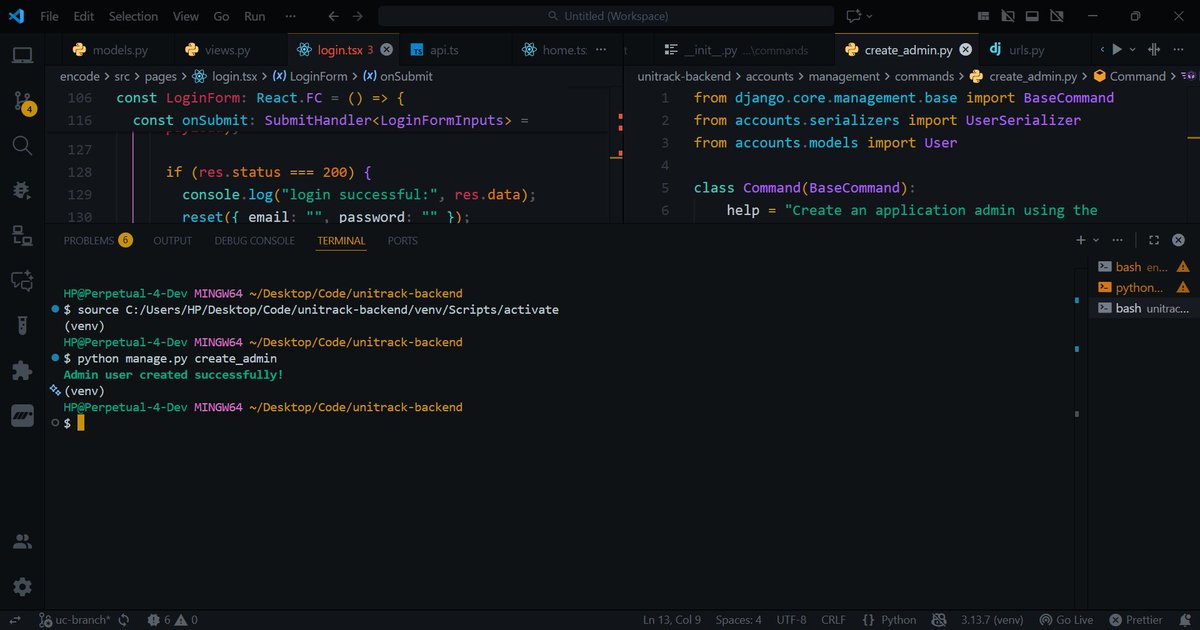The height and width of the screenshot is (630, 1200).
Task: Open dropdown beside Copilot chat icon
Action: click(870, 16)
